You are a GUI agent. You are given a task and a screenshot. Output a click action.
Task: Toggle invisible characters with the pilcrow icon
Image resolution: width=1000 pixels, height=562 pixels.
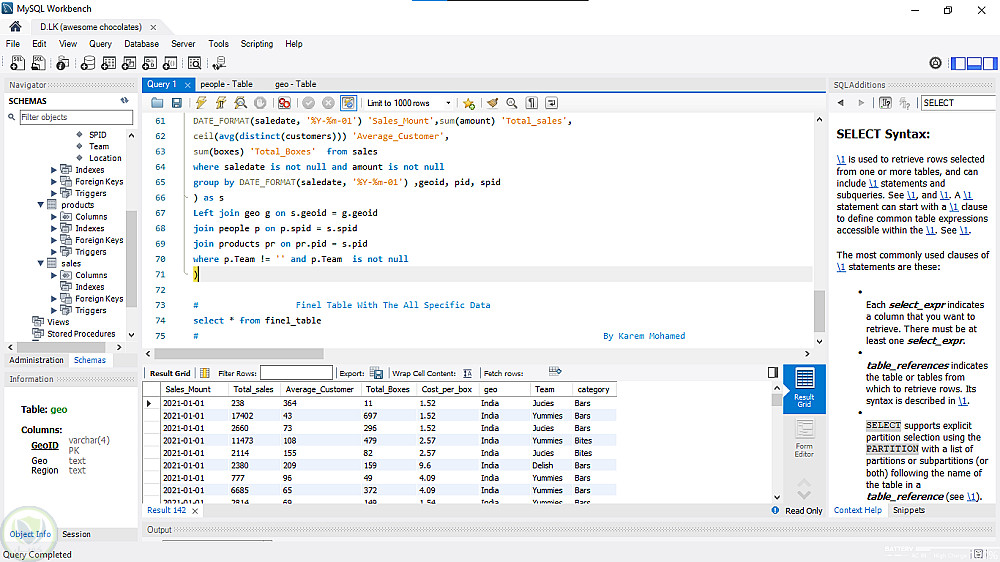532,103
